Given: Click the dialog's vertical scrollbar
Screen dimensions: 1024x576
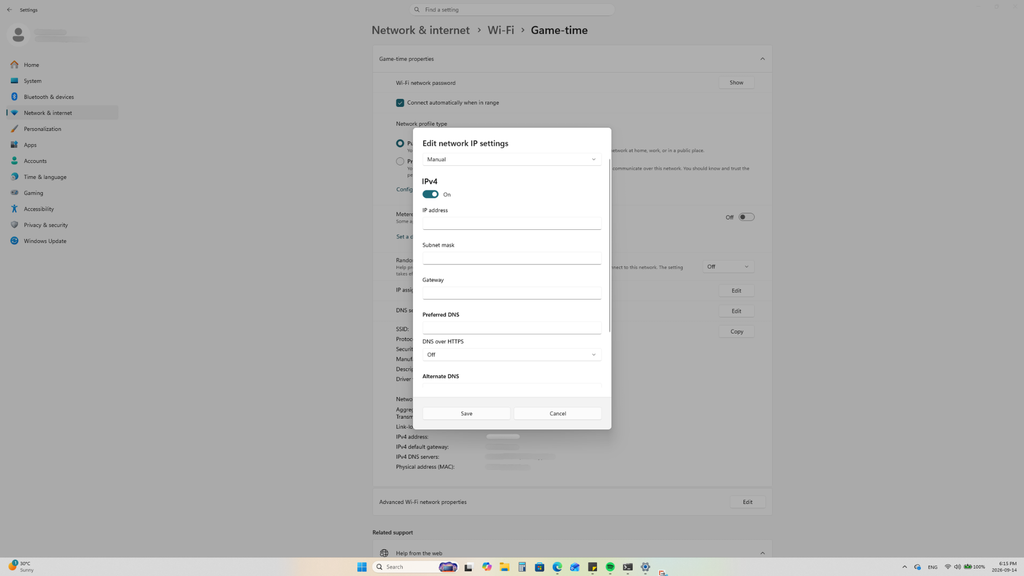Looking at the screenshot, I should tap(609, 246).
